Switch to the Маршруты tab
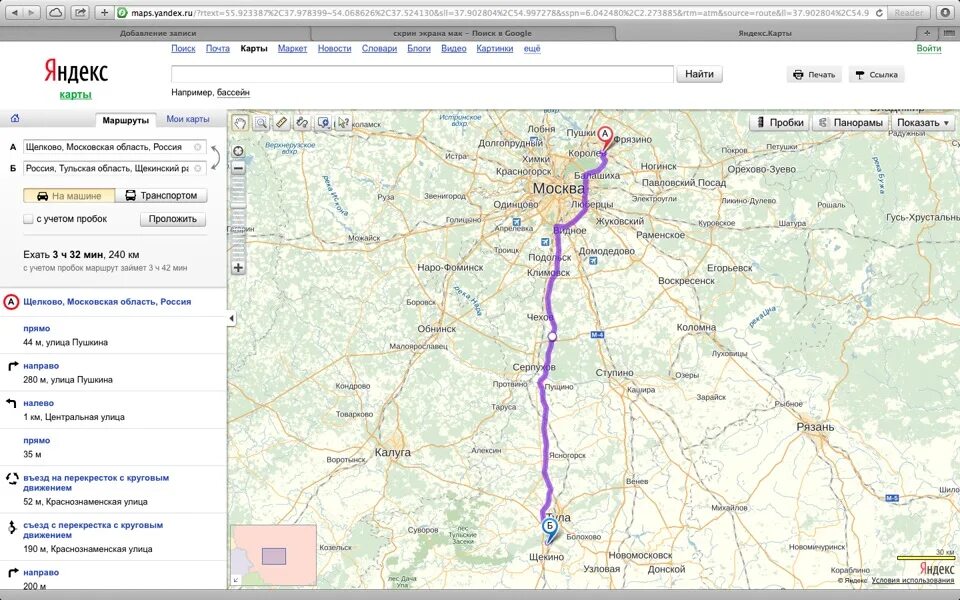The height and width of the screenshot is (600, 960). (126, 120)
